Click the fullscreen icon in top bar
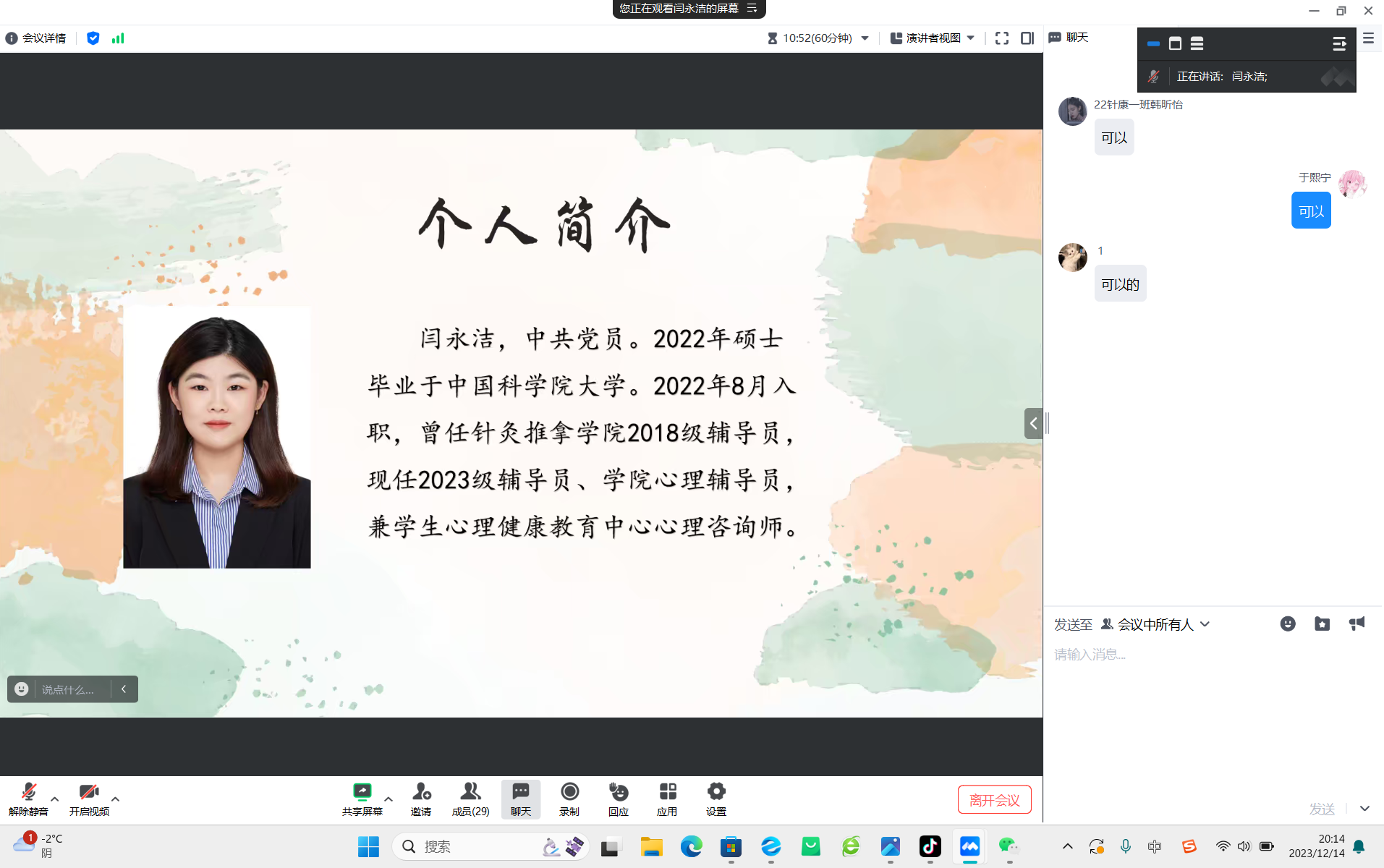This screenshot has width=1384, height=868. 1001,38
